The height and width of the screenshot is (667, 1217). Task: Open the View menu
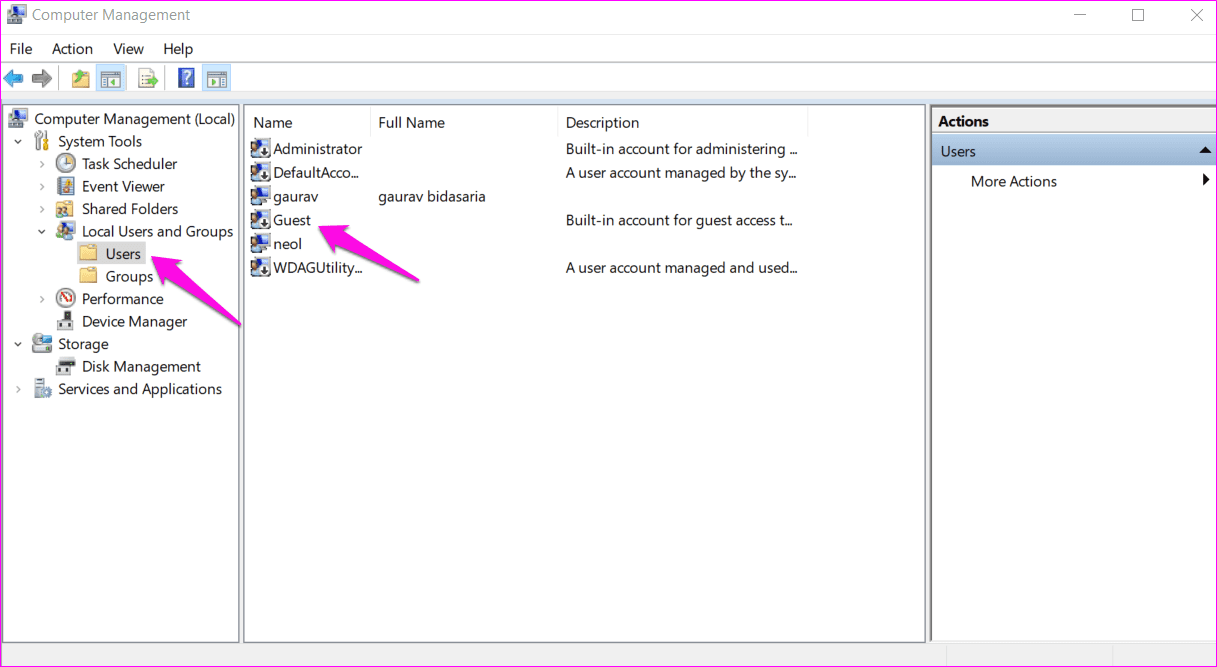(x=127, y=48)
